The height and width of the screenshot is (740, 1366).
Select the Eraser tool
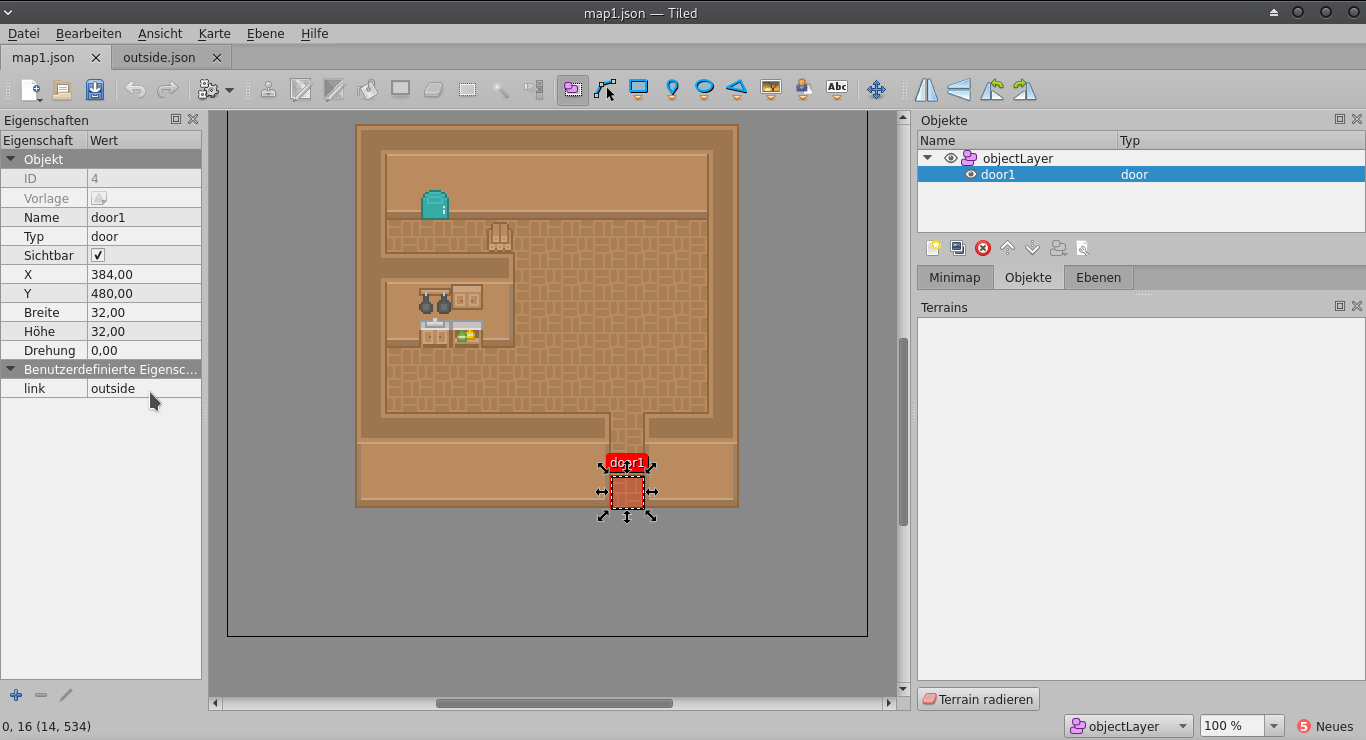coord(433,90)
